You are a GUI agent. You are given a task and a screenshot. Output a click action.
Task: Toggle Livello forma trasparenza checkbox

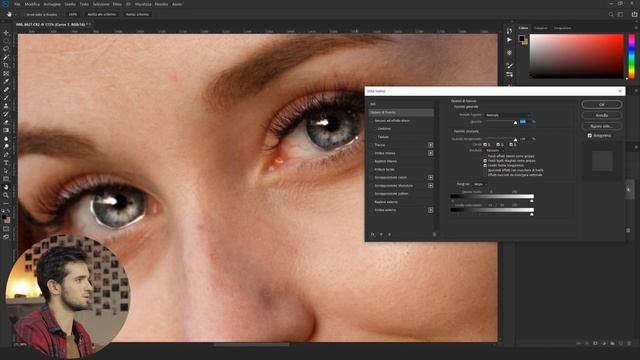tap(485, 165)
